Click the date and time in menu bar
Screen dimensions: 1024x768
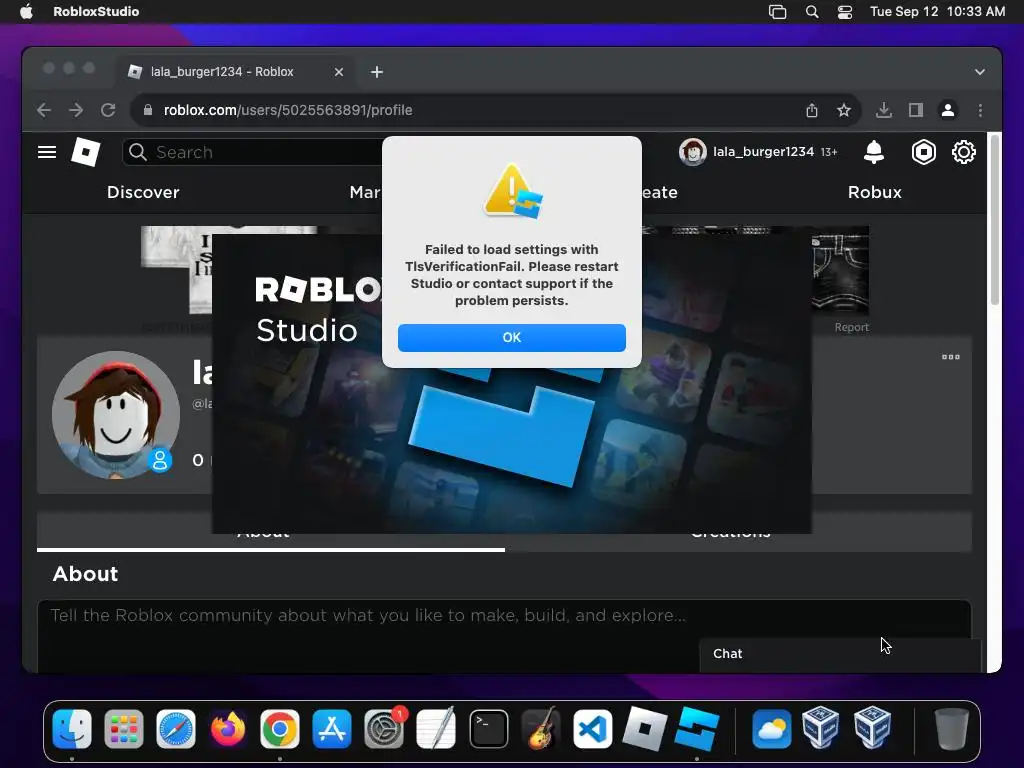937,12
